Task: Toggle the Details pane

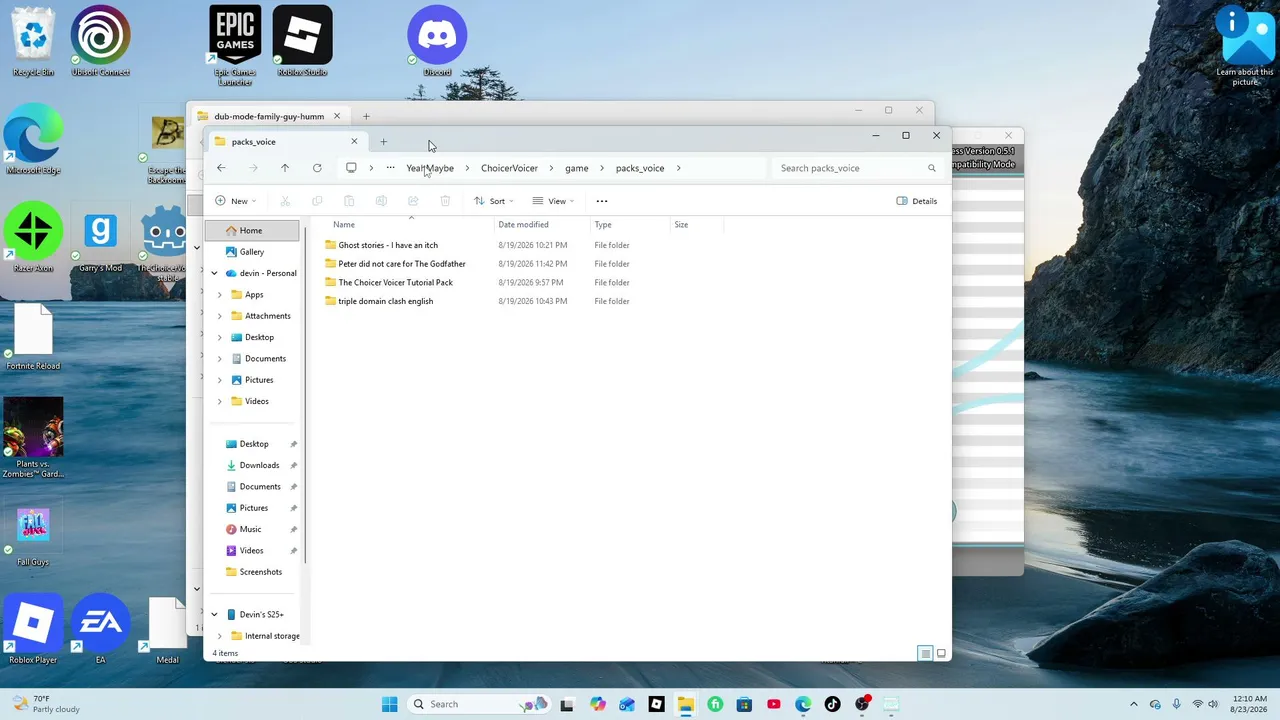Action: (917, 201)
